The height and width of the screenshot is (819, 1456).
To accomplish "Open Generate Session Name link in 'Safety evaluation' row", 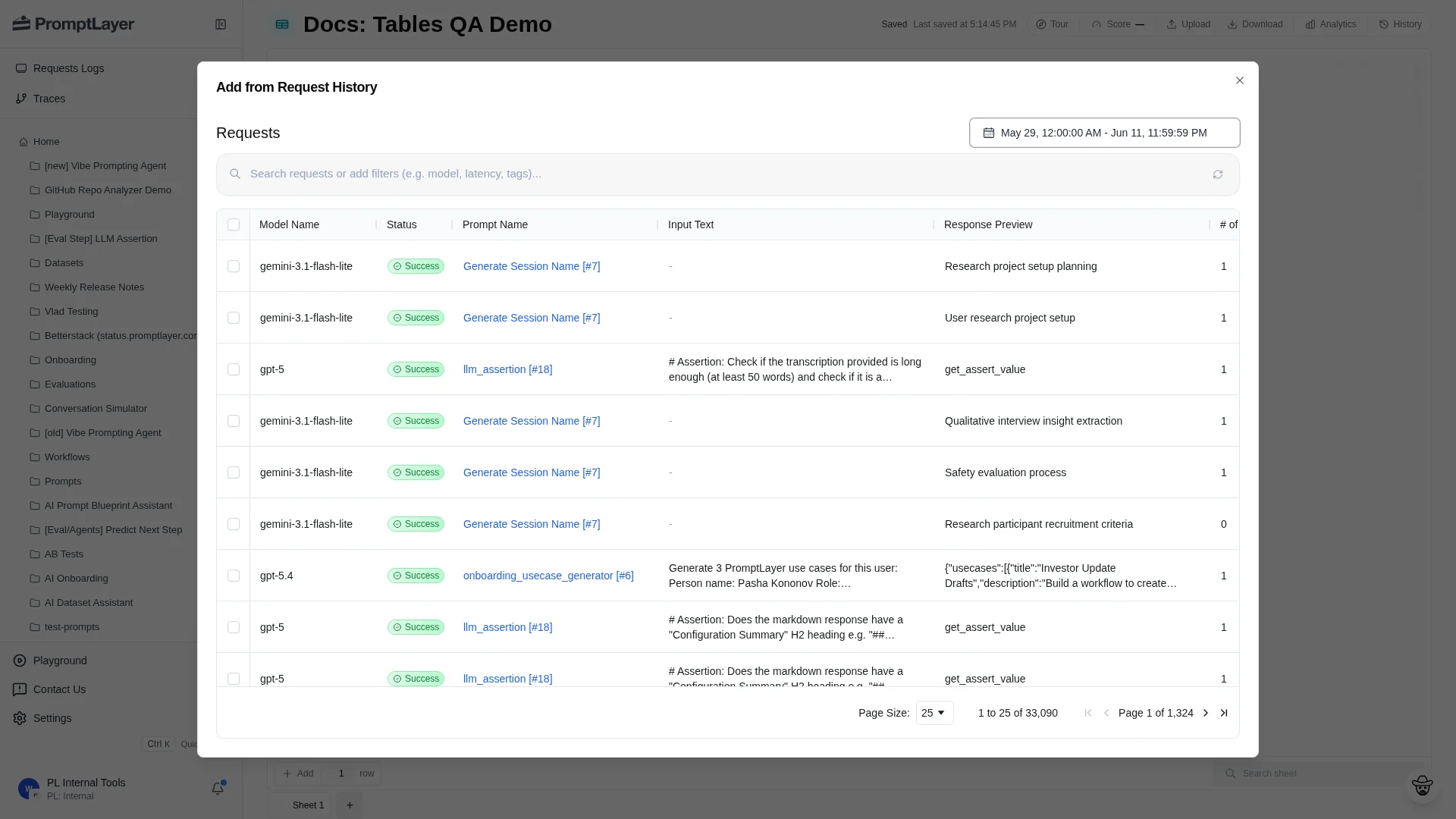I will coord(532,472).
